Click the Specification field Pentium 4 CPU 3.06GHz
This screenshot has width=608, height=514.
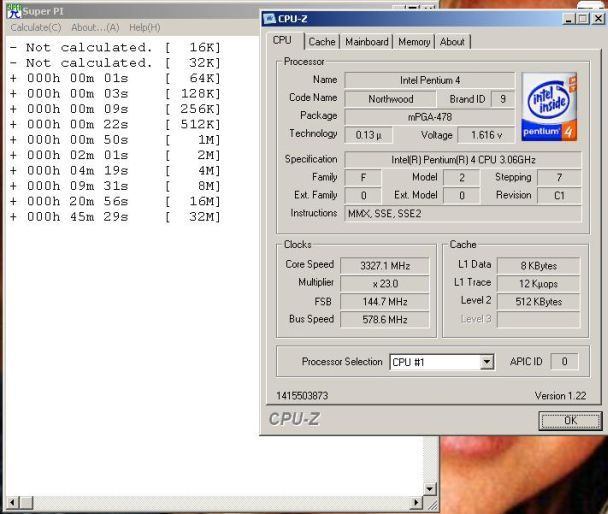pos(463,159)
